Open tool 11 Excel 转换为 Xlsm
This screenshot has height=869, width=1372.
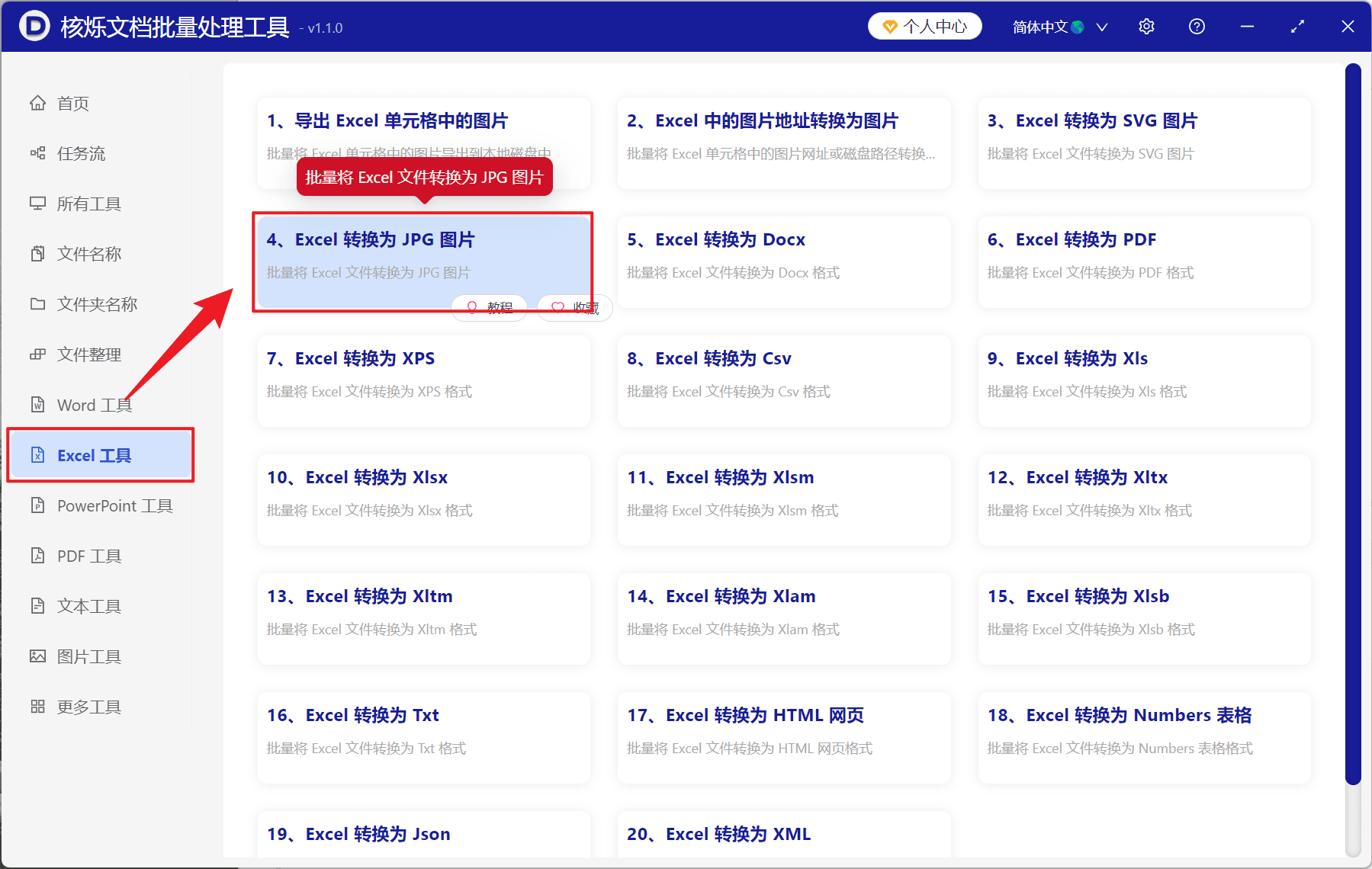[784, 500]
